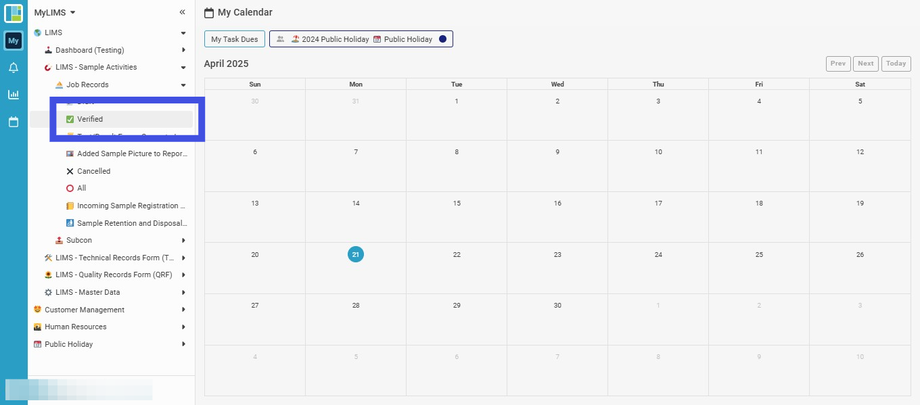Click the Master Data gear icon
Screen dimensions: 920x405
pyautogui.click(x=48, y=292)
